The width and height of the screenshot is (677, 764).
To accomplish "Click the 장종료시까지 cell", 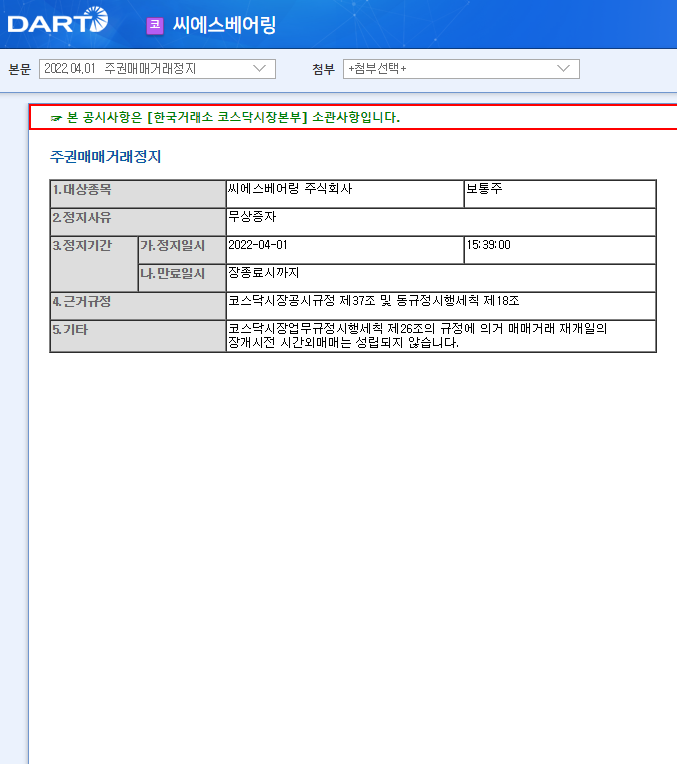I will click(441, 278).
